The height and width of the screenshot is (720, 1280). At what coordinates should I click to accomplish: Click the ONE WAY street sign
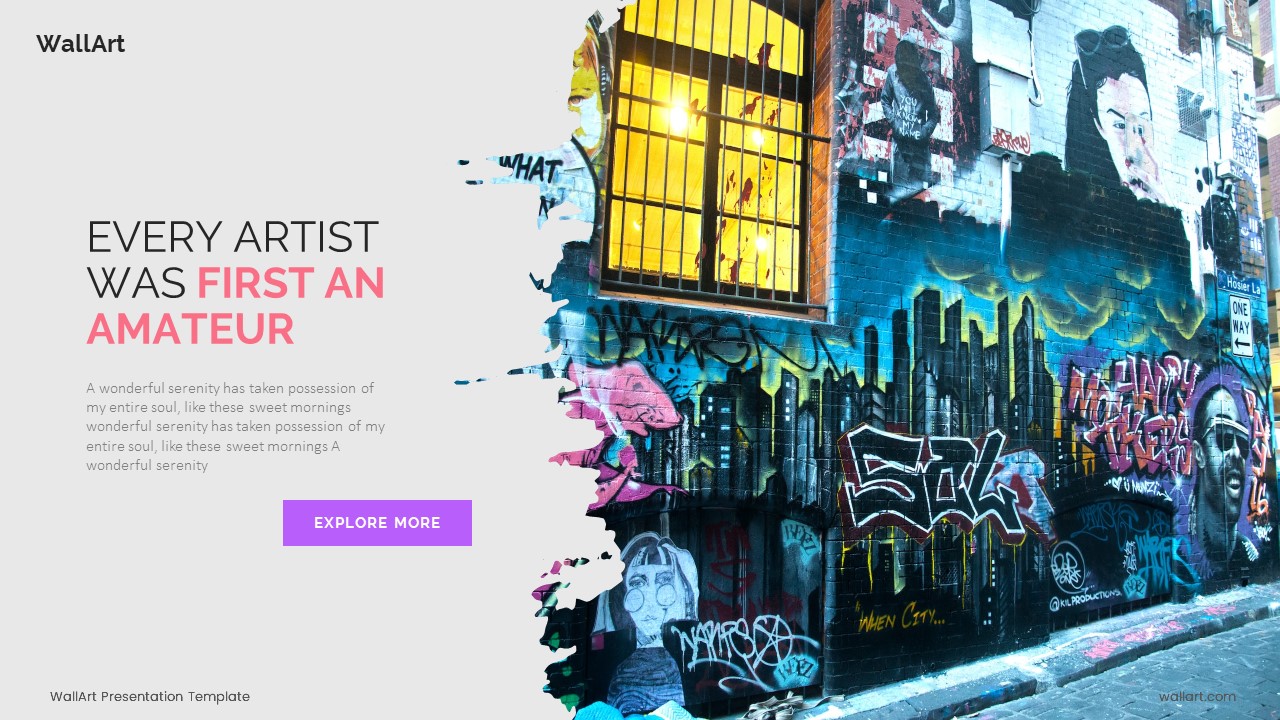tap(1241, 326)
